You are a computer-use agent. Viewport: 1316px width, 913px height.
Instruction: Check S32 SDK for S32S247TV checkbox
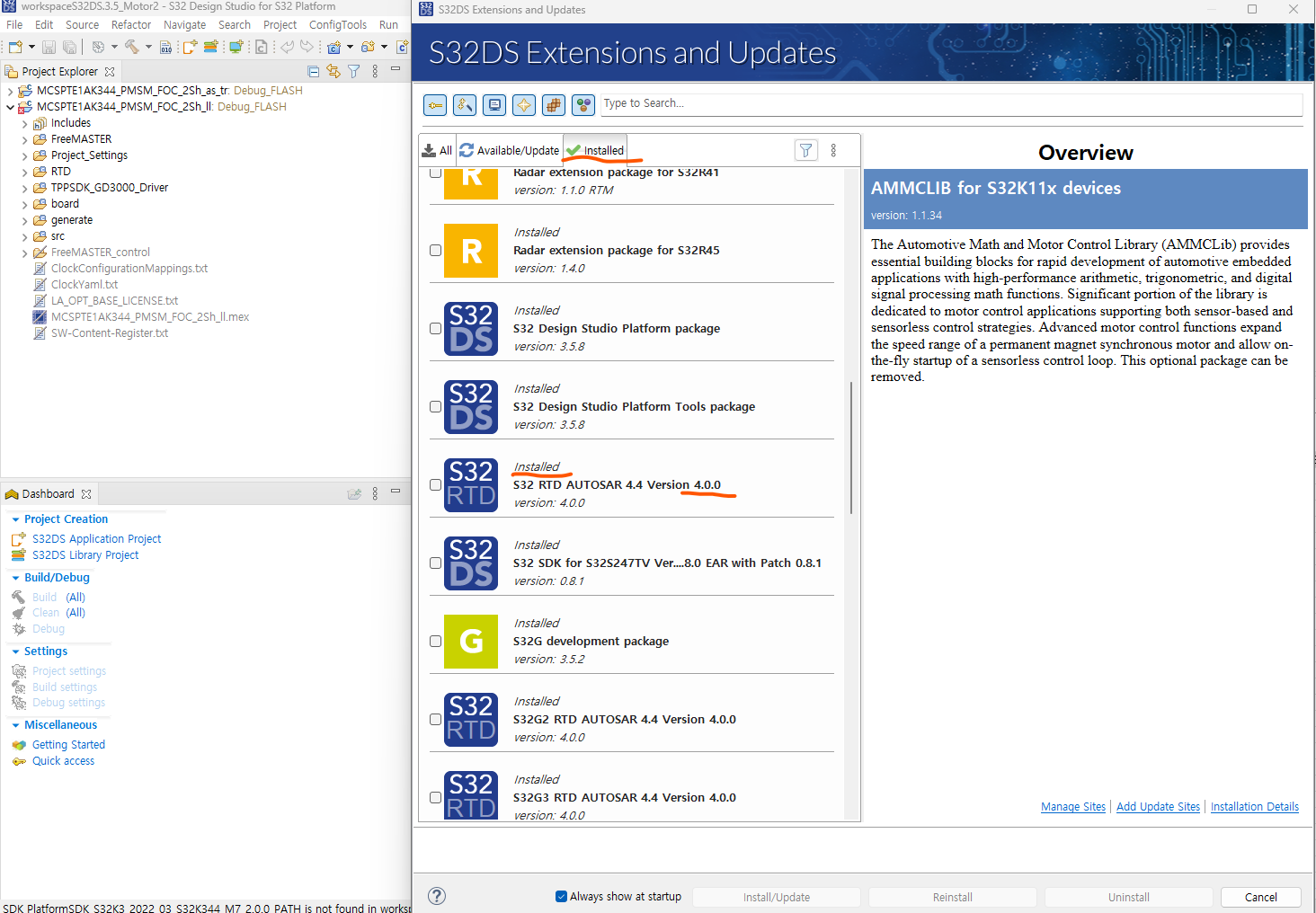(436, 563)
